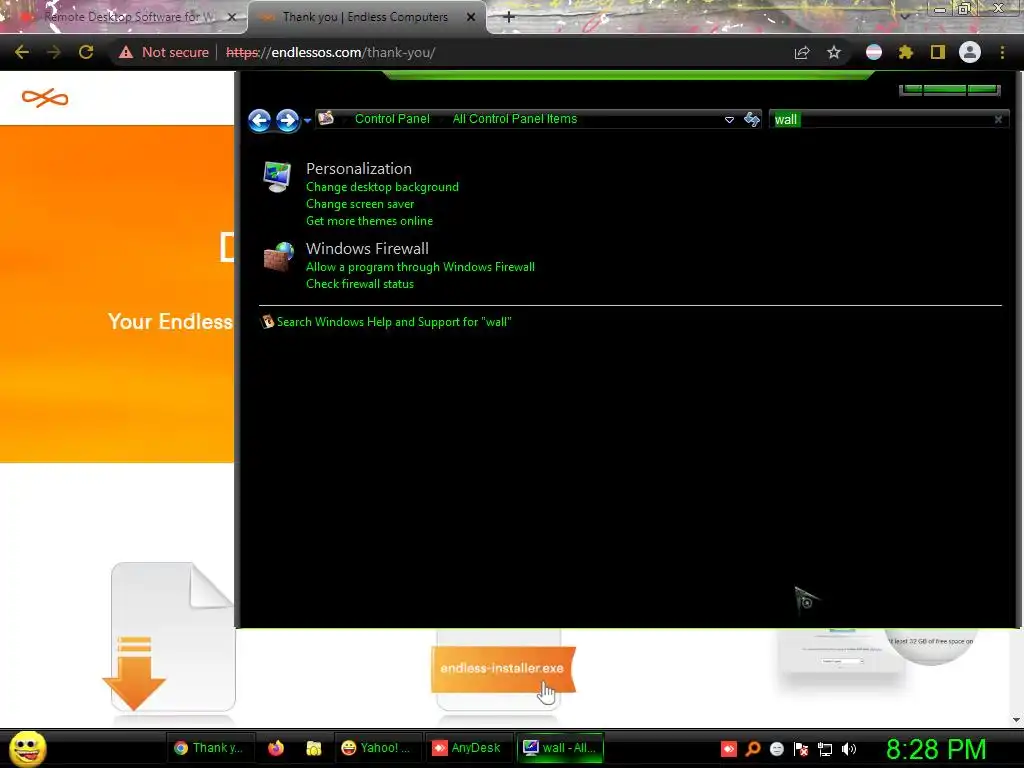This screenshot has height=768, width=1024.
Task: Switch to Thank you Endless Computers tab
Action: pyautogui.click(x=364, y=17)
